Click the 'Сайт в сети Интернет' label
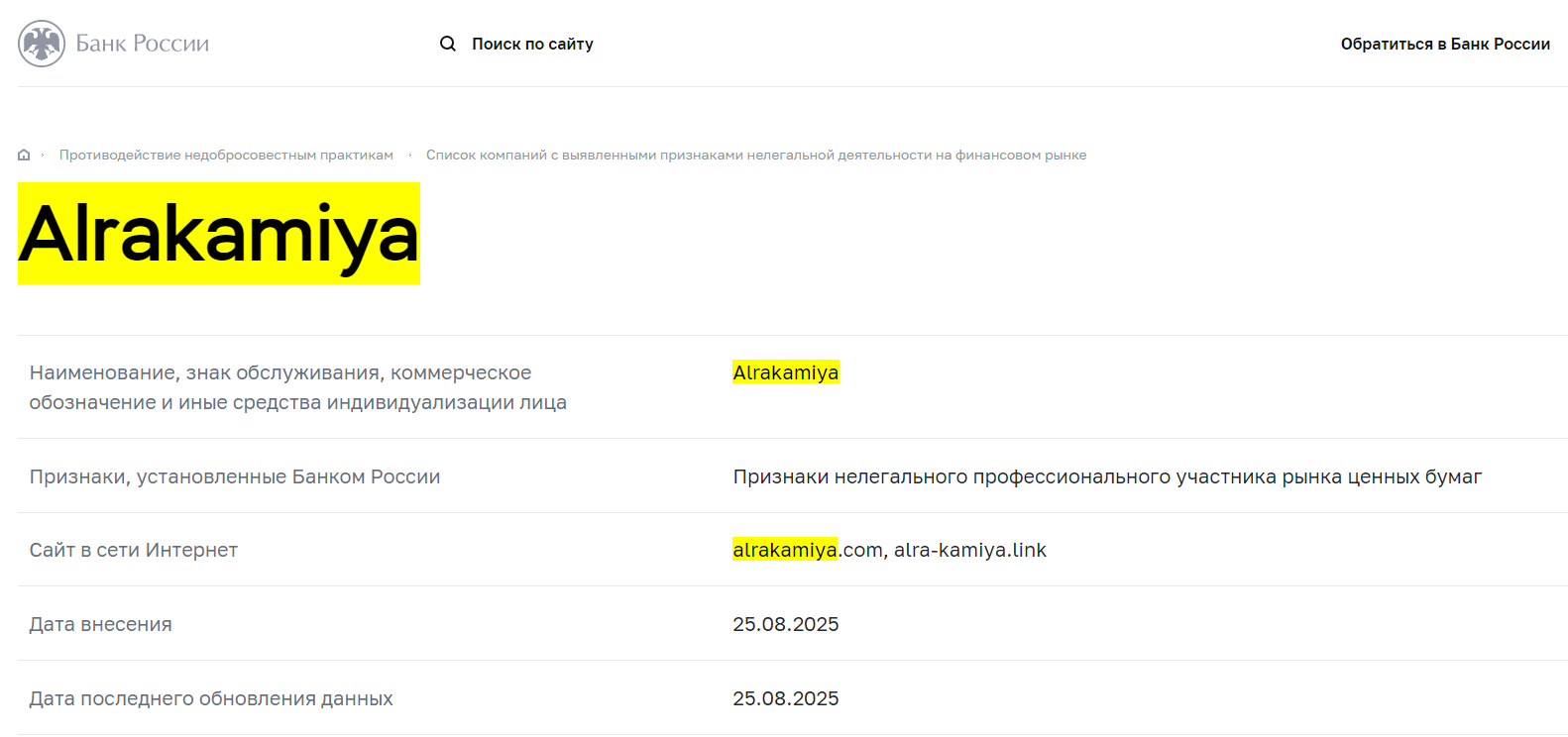 point(134,550)
